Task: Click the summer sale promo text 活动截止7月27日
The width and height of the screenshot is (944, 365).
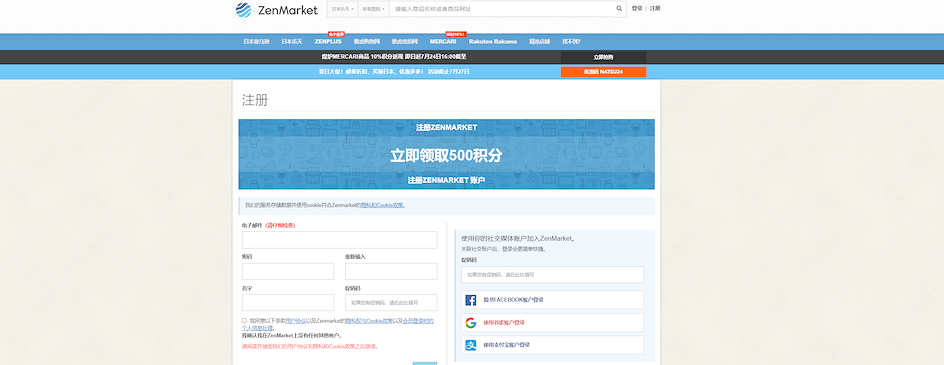Action: click(x=394, y=72)
